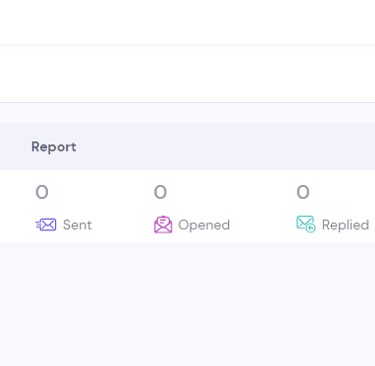Screen dimensions: 375x366
Task: Click the blank gap between Opened and Replied stats
Action: point(263,207)
